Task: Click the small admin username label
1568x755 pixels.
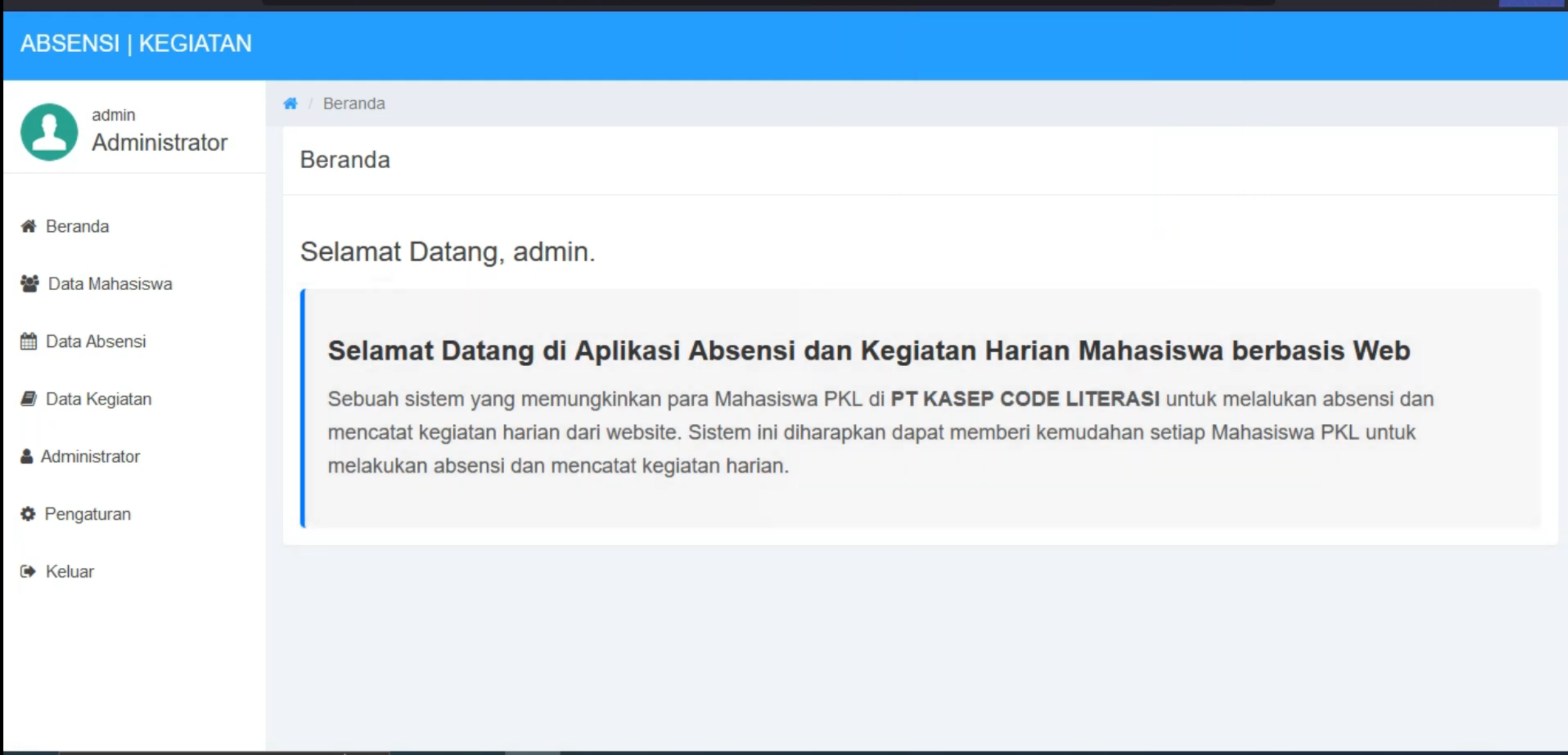Action: [x=113, y=115]
